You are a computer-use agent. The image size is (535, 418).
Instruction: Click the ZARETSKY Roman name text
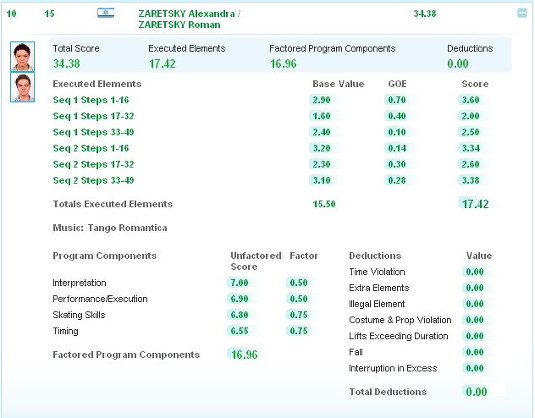179,25
